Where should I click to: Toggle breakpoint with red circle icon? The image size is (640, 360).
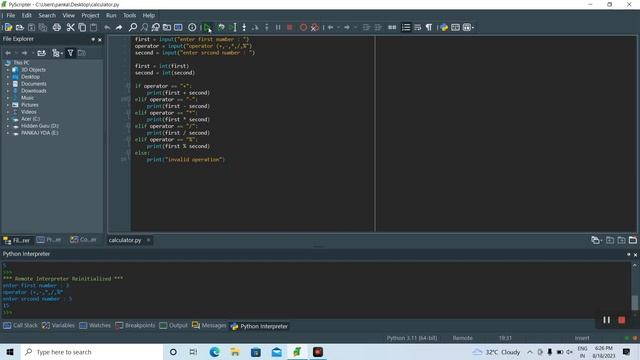(x=303, y=27)
